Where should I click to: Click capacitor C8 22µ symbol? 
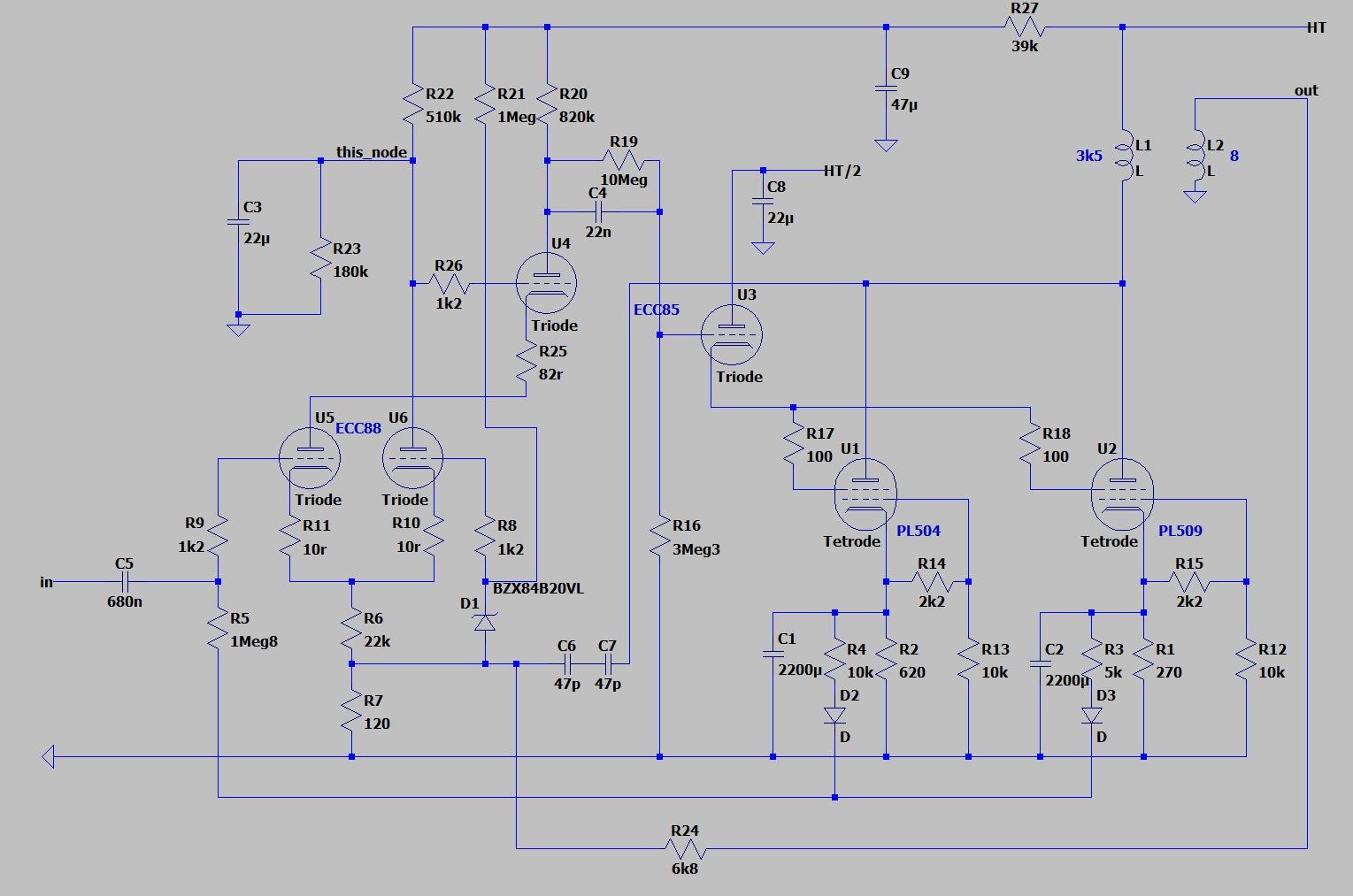point(762,202)
